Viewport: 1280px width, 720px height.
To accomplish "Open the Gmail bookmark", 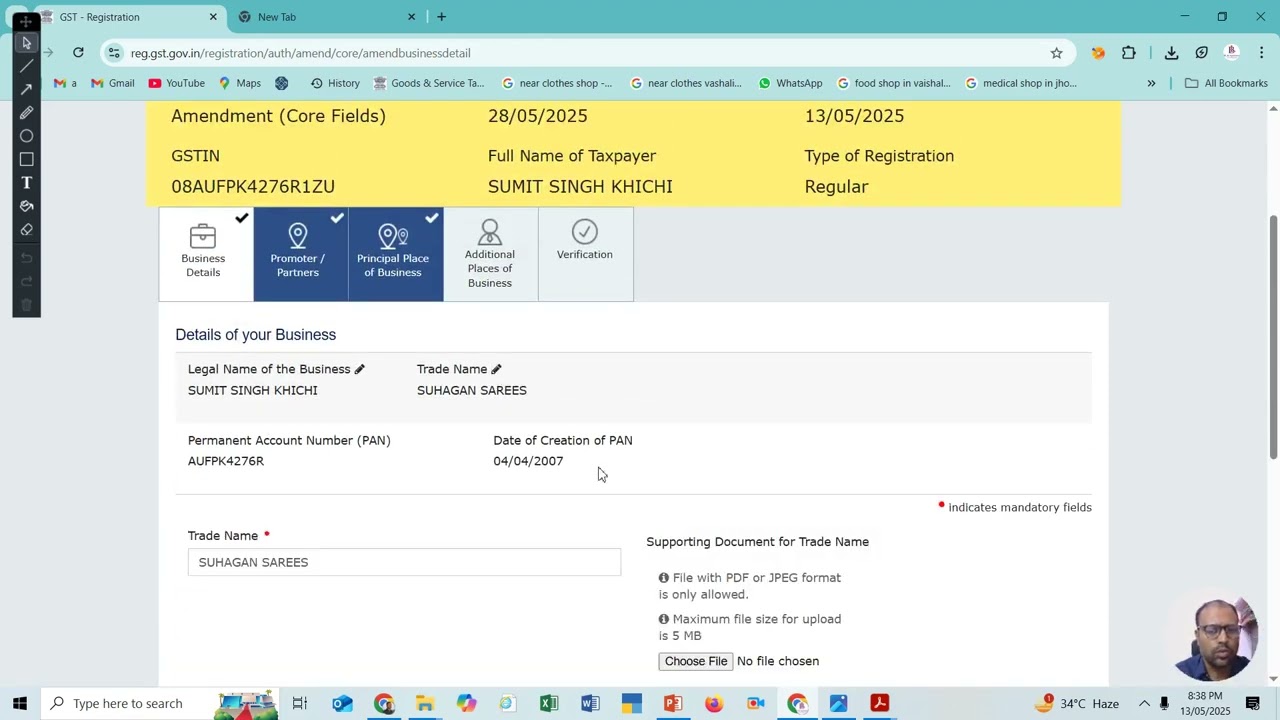I will click(x=112, y=83).
